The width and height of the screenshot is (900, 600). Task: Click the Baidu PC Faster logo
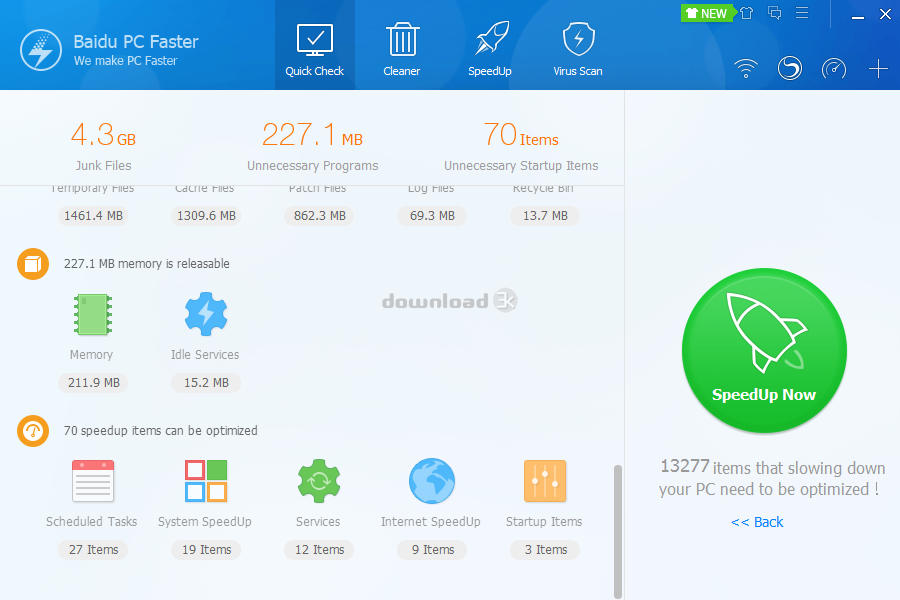tap(41, 50)
